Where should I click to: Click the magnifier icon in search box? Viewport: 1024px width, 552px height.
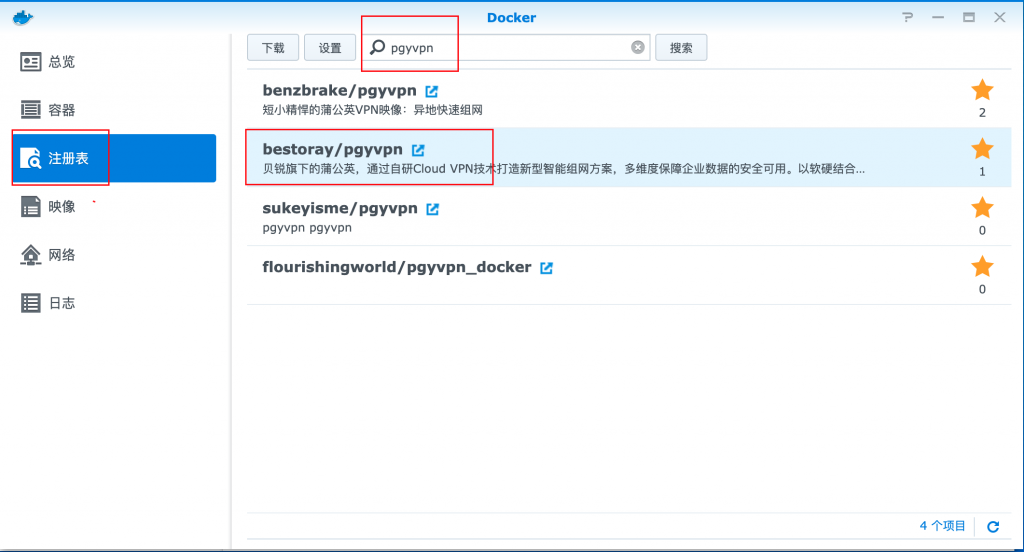coord(377,47)
